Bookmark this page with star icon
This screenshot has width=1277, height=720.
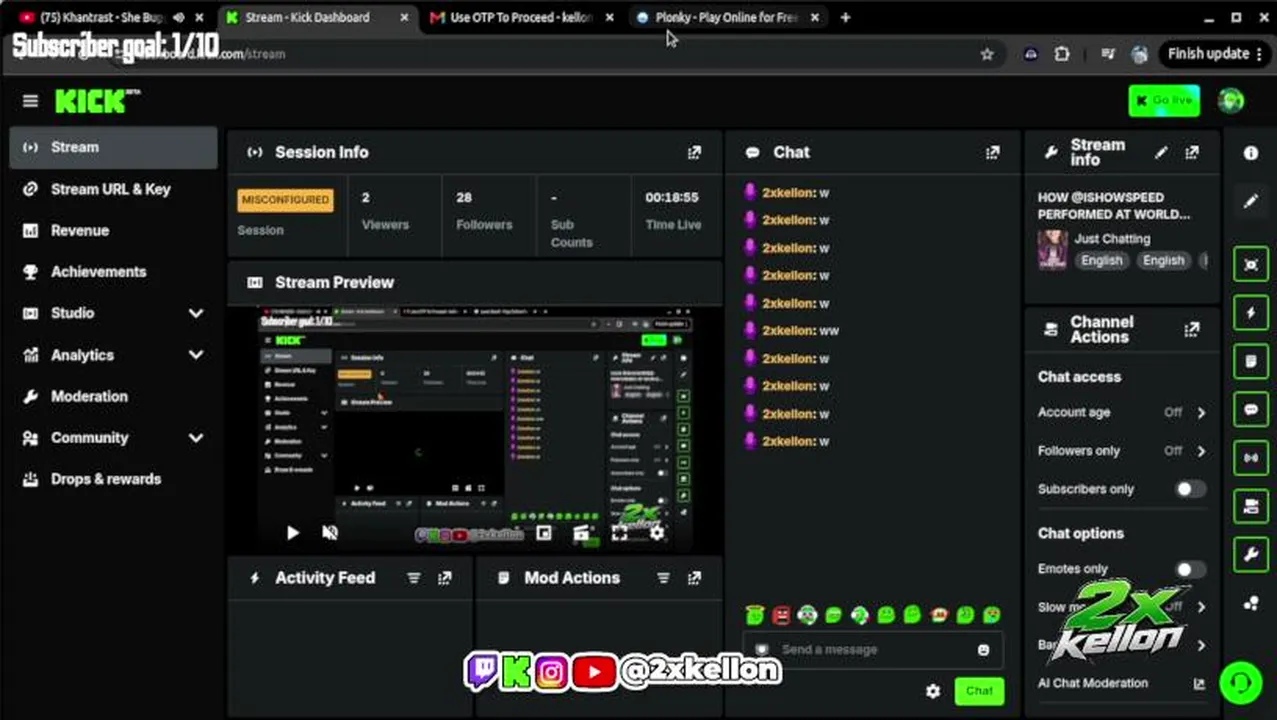(987, 54)
